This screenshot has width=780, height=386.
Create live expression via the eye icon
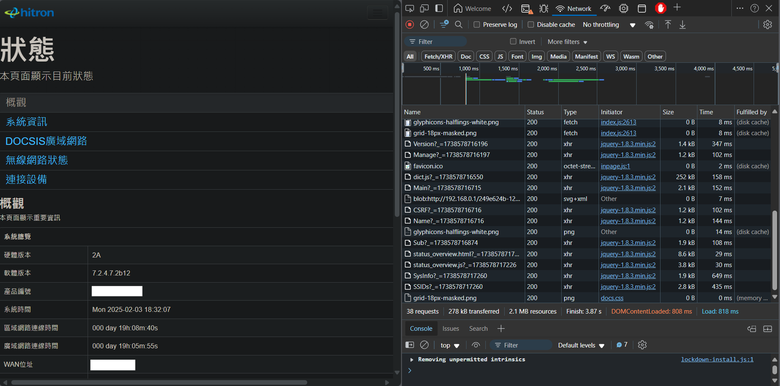coord(476,345)
